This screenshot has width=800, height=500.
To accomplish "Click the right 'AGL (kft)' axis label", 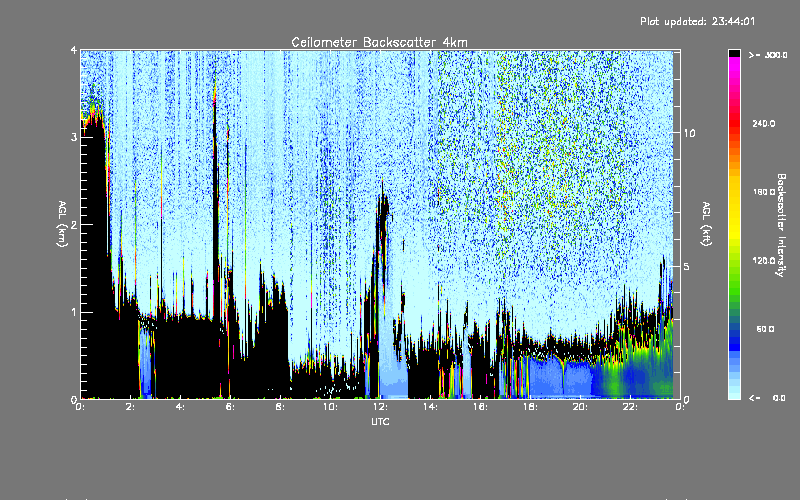I will point(707,224).
